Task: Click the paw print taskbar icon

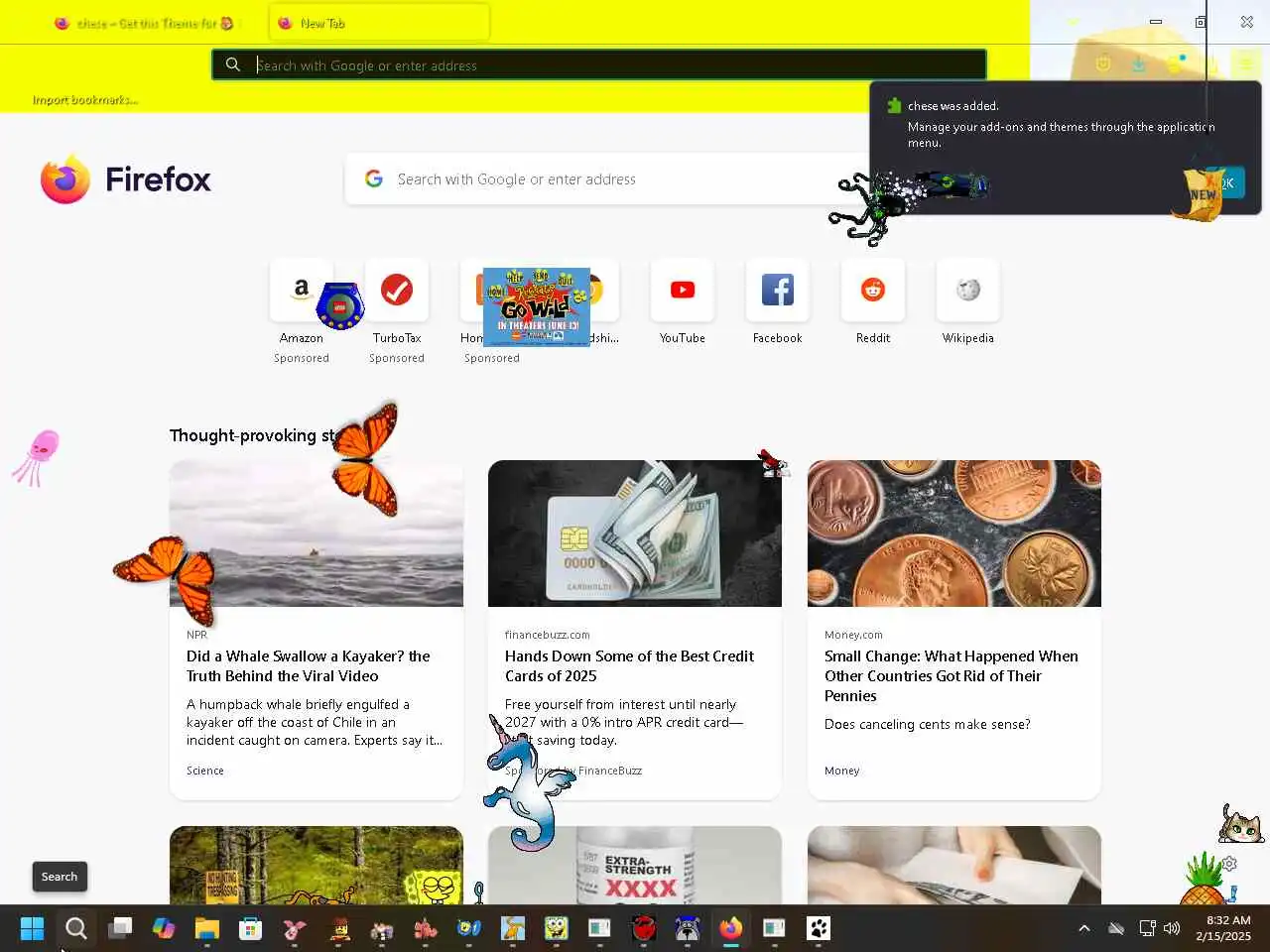Action: (819, 928)
